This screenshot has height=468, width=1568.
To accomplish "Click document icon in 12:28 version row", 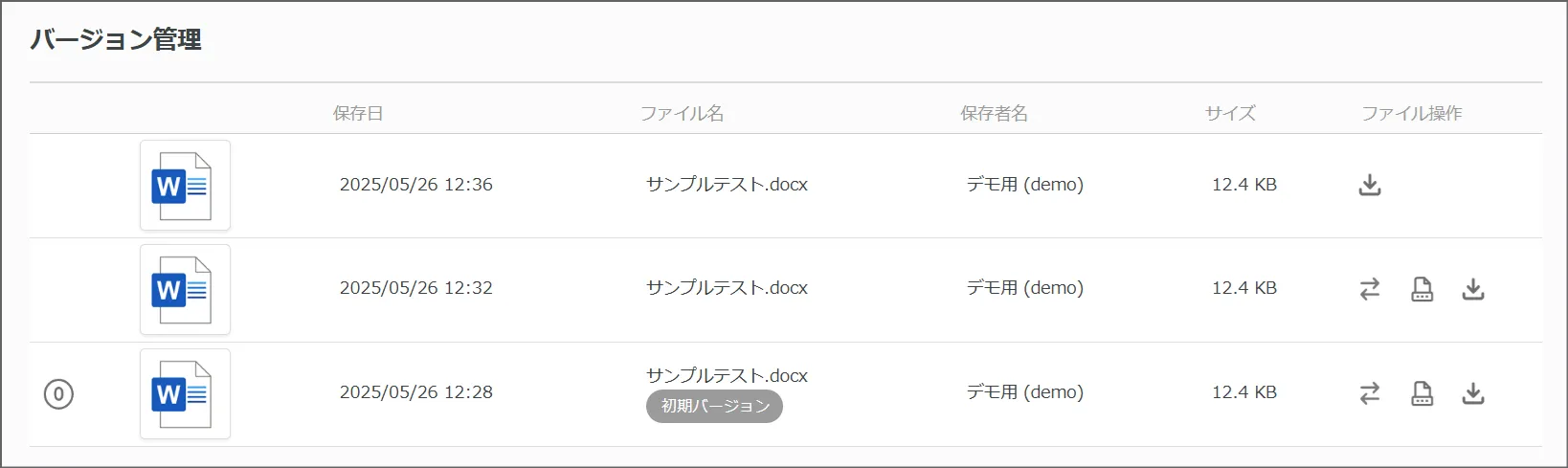I will [x=1422, y=393].
